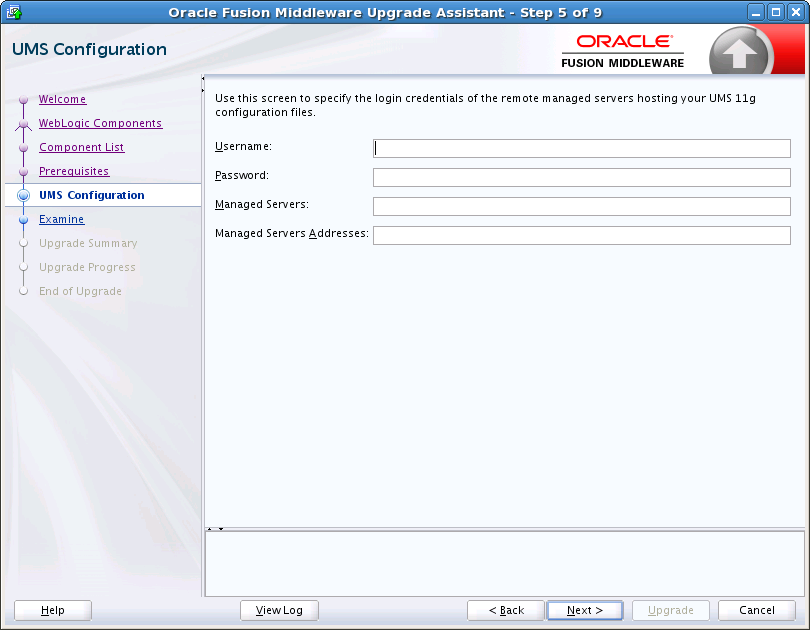
Task: Click the Prerequisites step bullet icon
Action: 23,171
